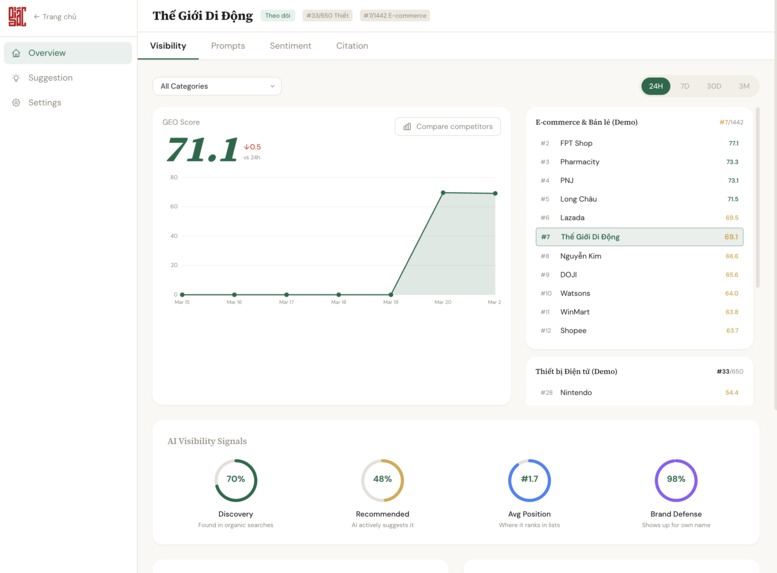Click the Thiết bị Điện tử (Demo) heading

coord(576,371)
